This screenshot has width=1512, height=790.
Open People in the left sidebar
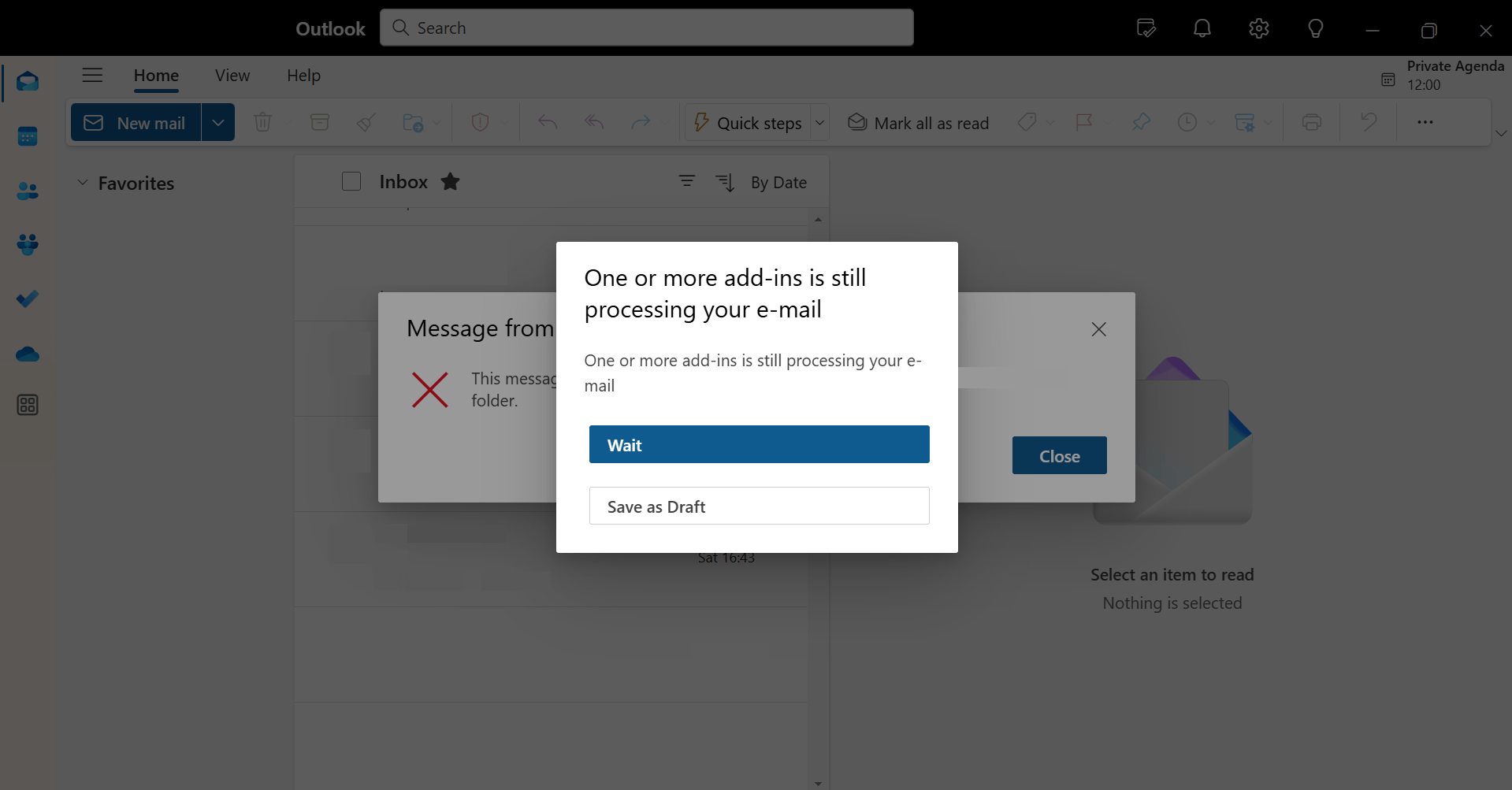28,191
